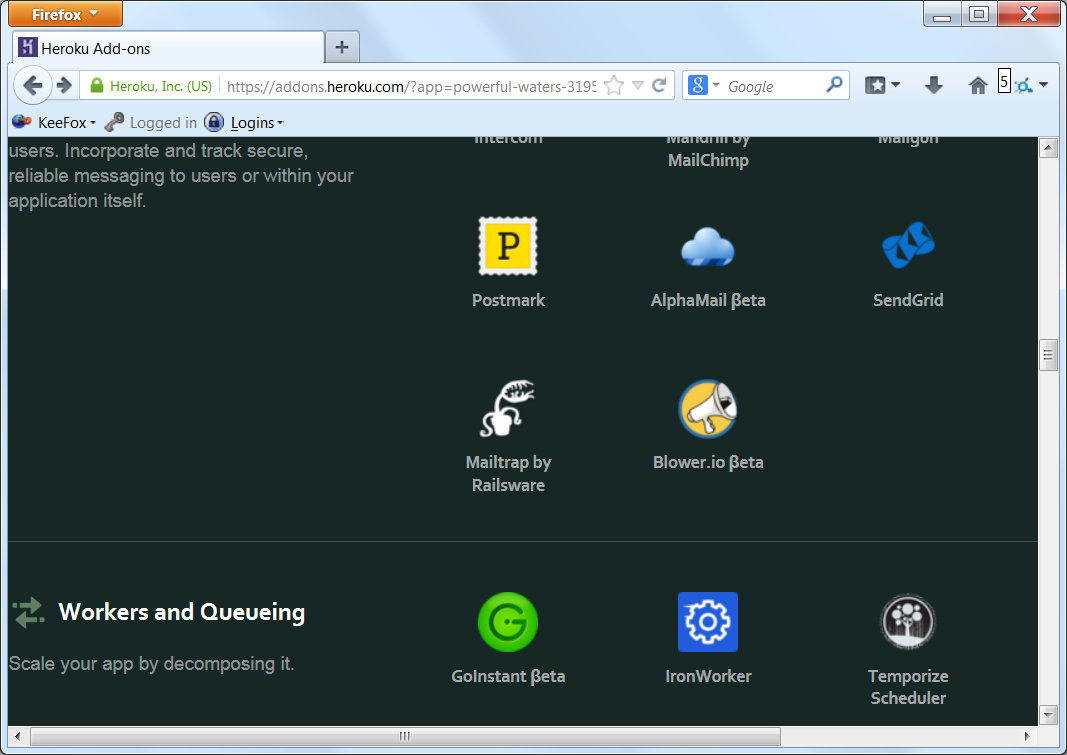This screenshot has width=1067, height=755.
Task: Select the IronWorker gear icon
Action: (x=708, y=622)
